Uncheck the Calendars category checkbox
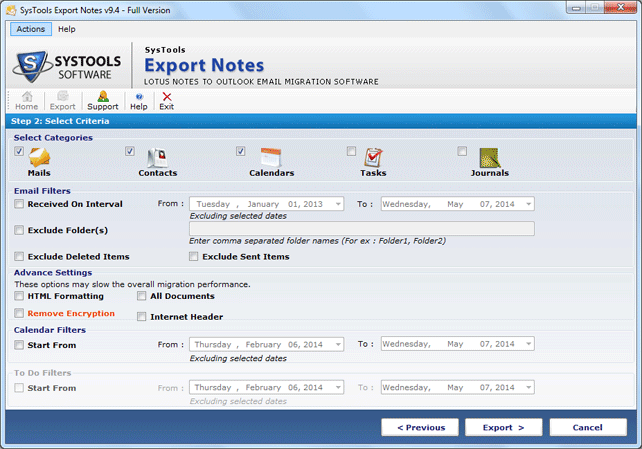 point(240,151)
